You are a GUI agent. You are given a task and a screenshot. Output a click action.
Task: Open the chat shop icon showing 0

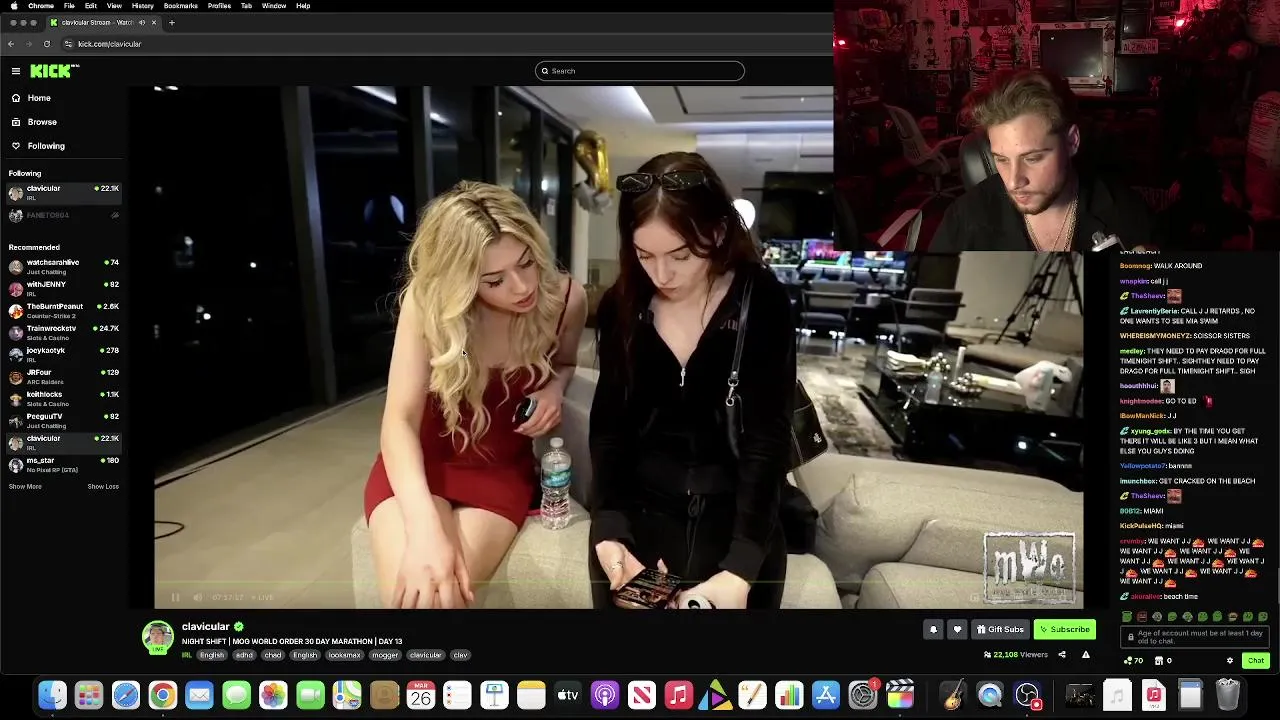point(1163,660)
